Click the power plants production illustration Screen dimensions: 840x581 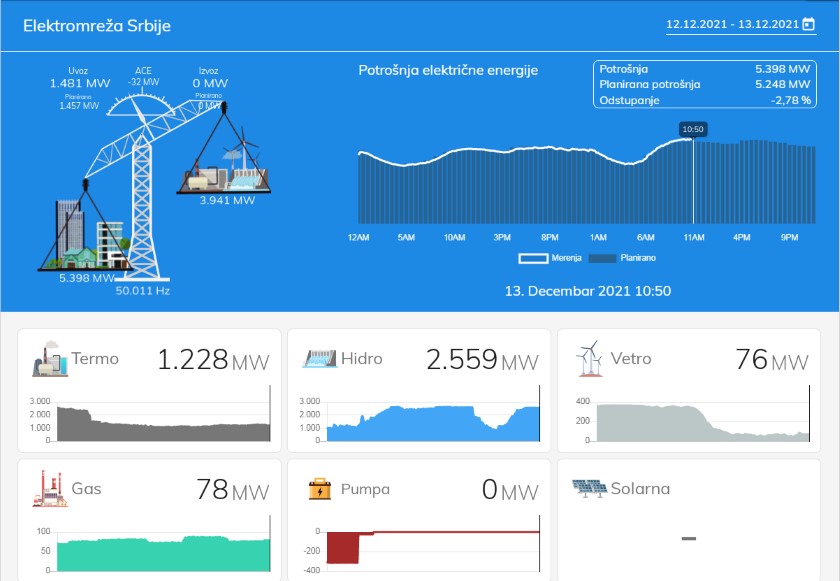tap(223, 167)
